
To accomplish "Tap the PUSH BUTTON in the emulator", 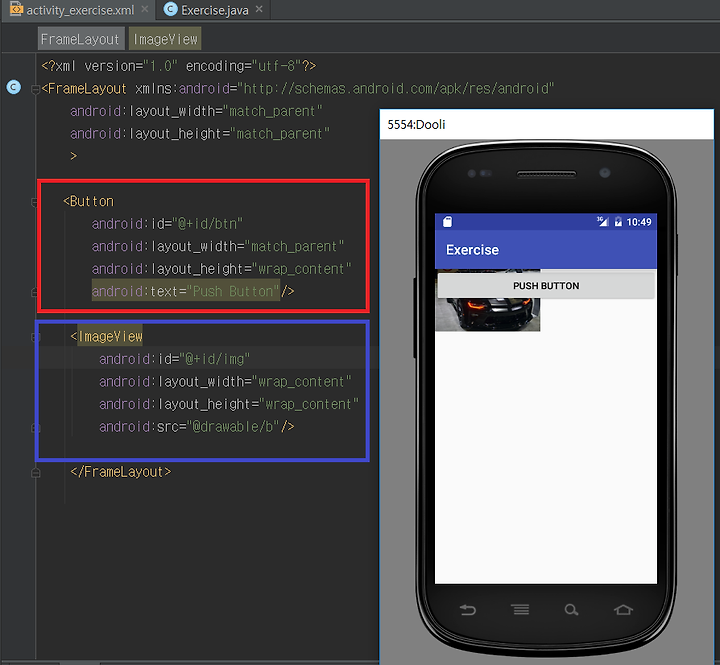I will tap(546, 286).
